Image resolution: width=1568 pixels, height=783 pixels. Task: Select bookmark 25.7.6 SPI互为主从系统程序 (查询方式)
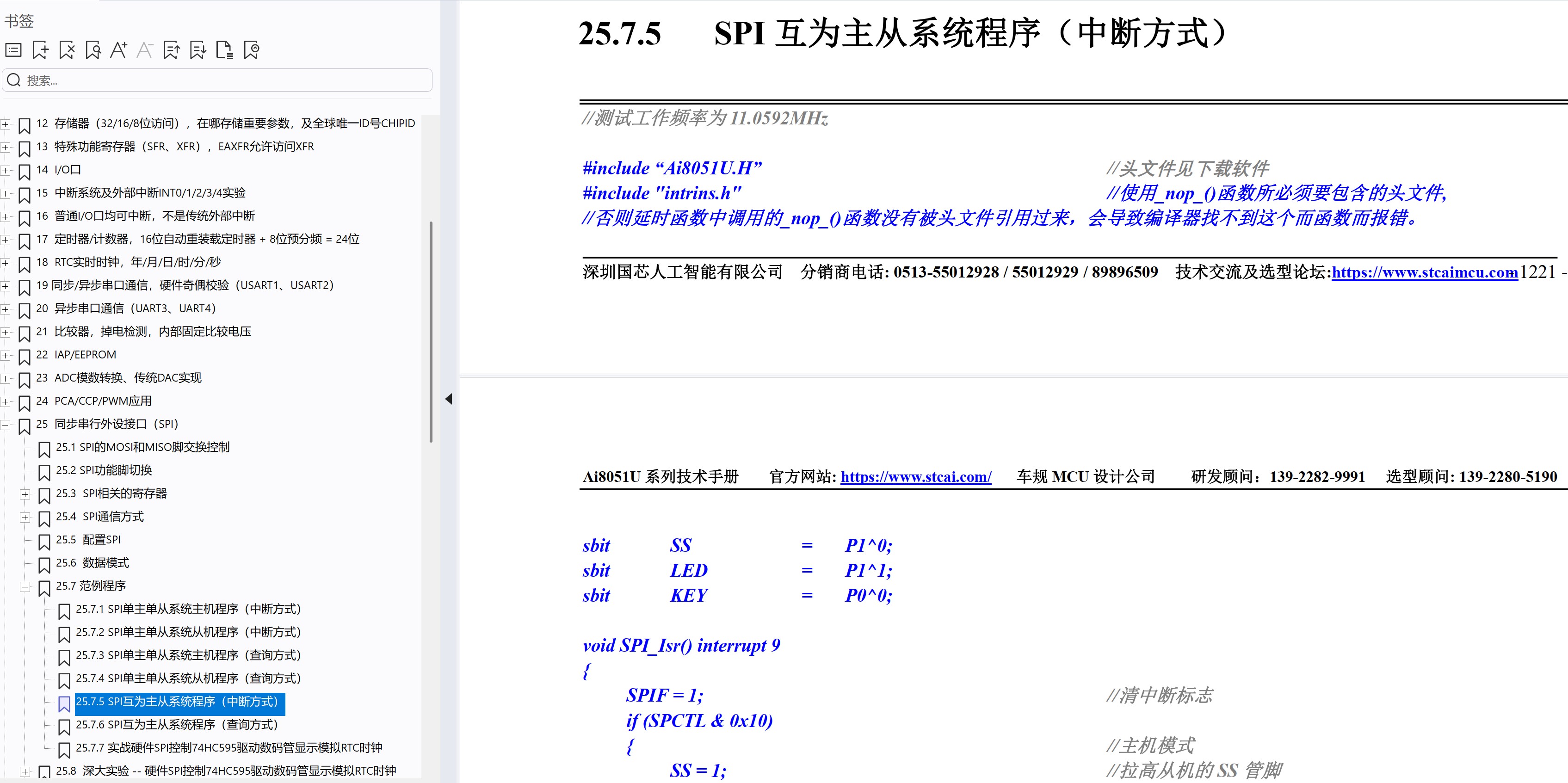coord(177,725)
